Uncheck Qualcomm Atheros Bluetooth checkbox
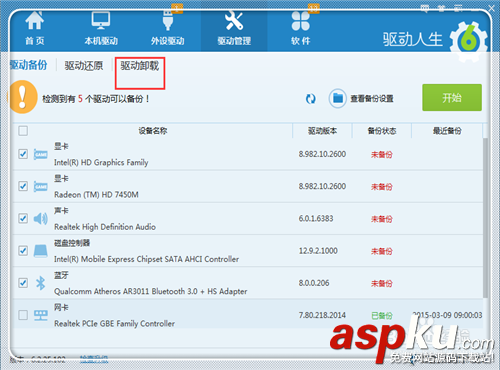Screen dimensions: 500x370 click(x=23, y=283)
